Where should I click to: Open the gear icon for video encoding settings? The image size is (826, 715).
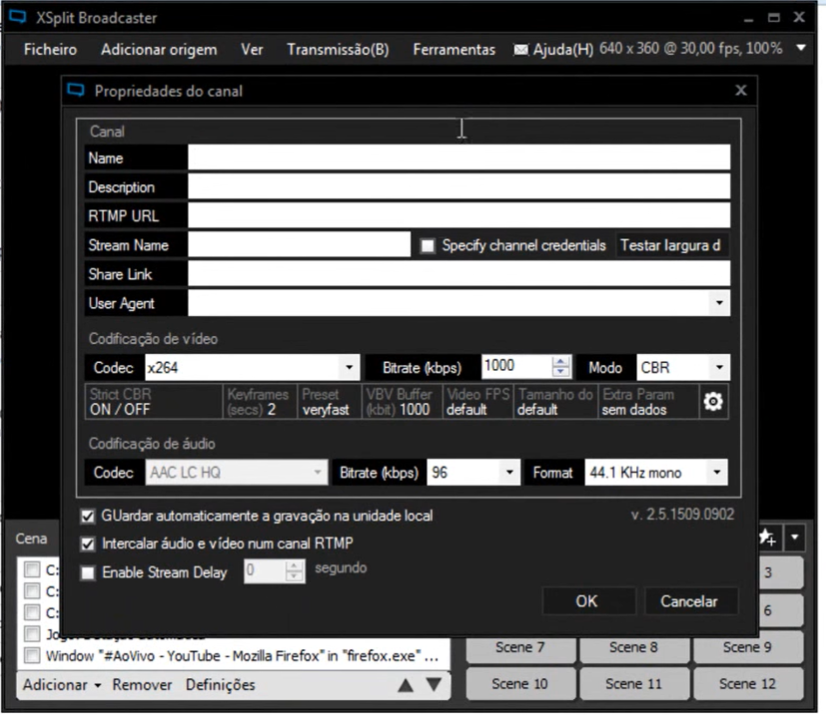[713, 402]
